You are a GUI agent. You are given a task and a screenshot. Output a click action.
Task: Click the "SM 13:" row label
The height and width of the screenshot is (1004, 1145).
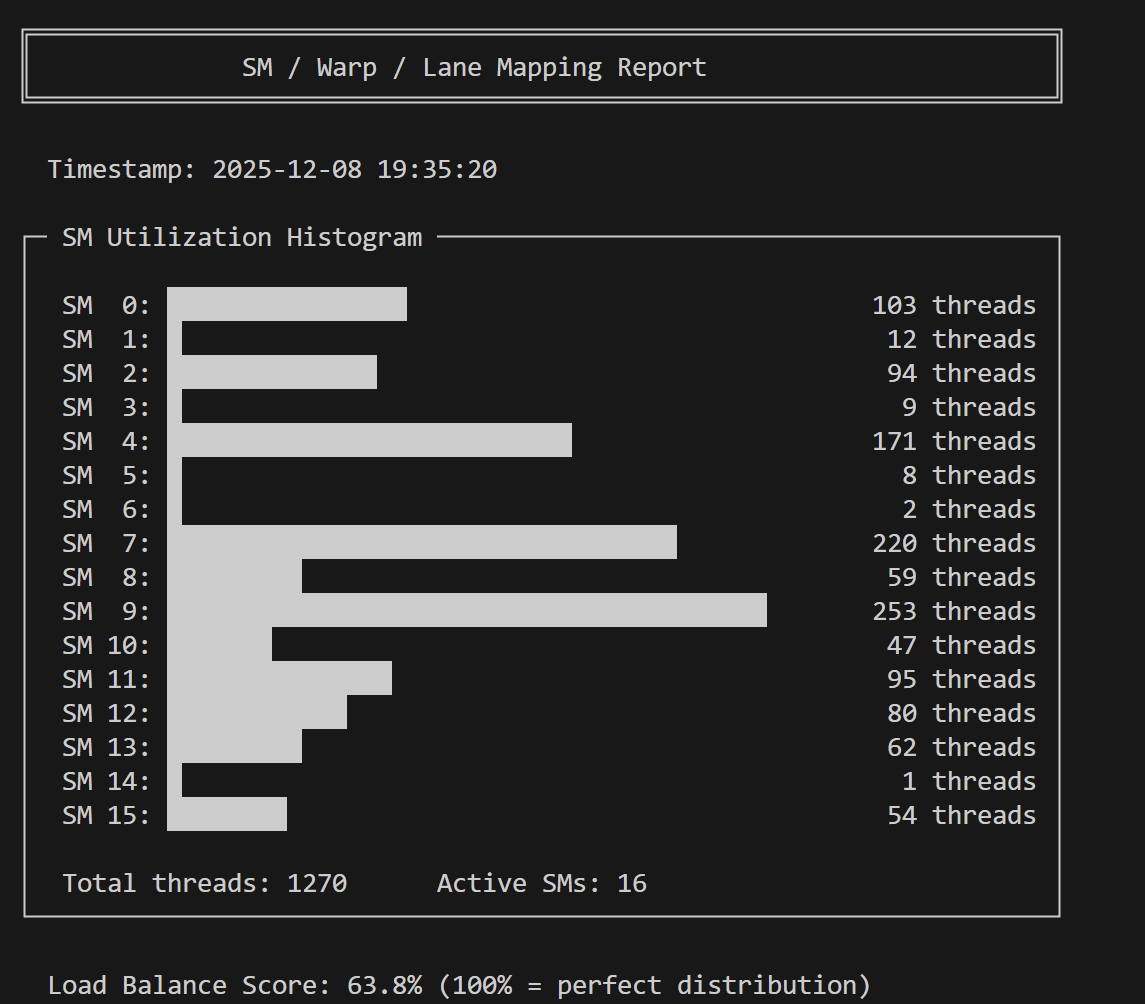106,747
